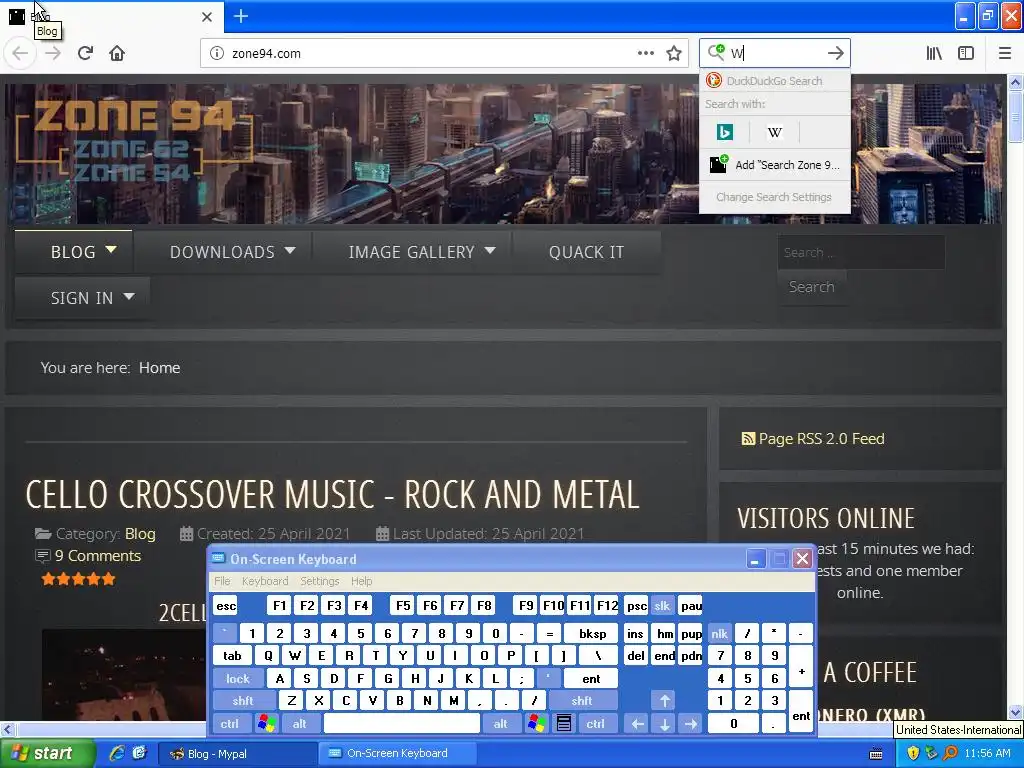The image size is (1024, 768).
Task: Click the bksp key on On-Screen Keyboard
Action: pos(592,633)
